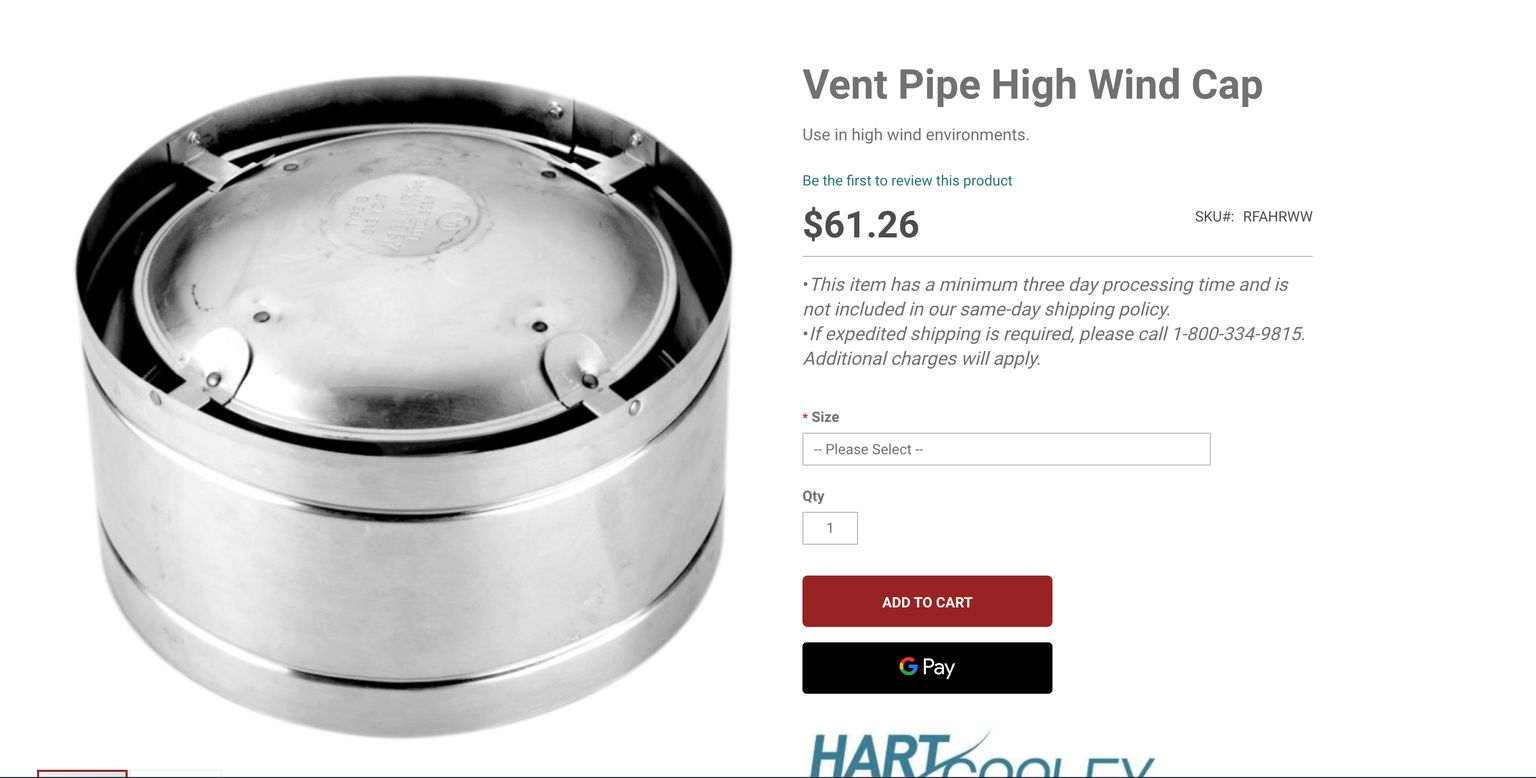The height and width of the screenshot is (778, 1536).
Task: Click the red required asterisk beside Size
Action: pos(805,418)
